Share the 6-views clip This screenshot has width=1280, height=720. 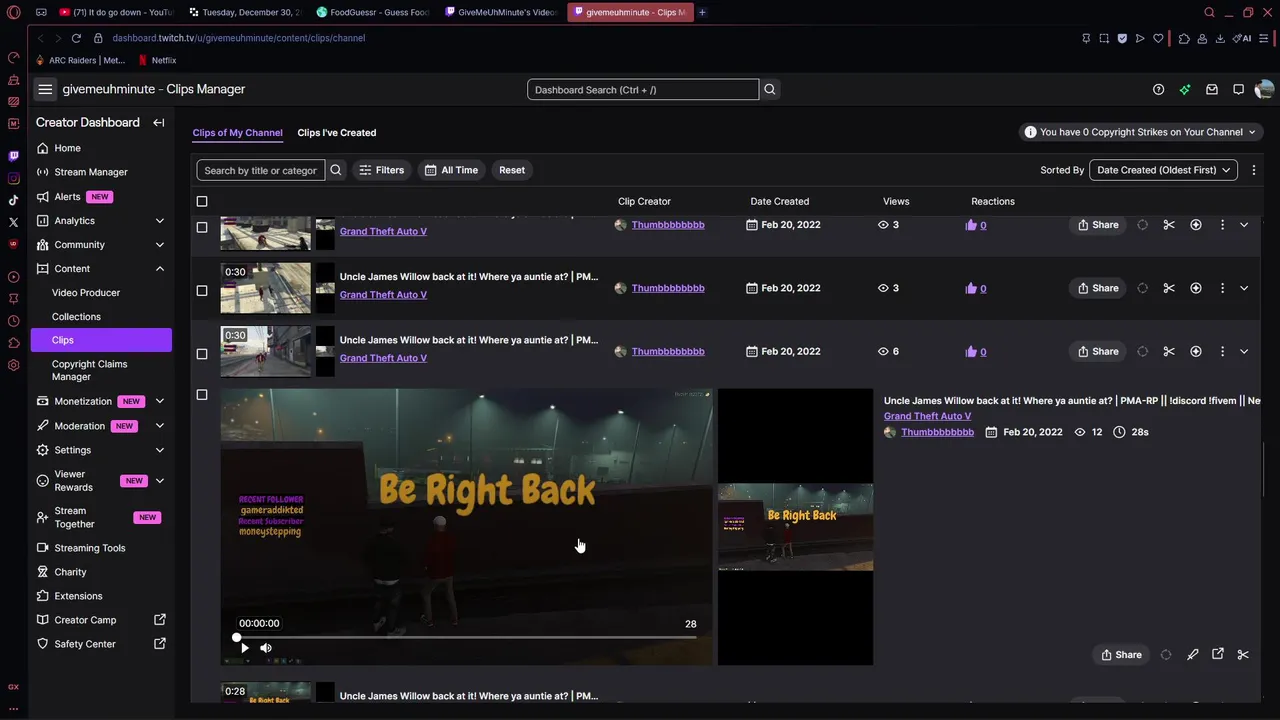point(1098,351)
